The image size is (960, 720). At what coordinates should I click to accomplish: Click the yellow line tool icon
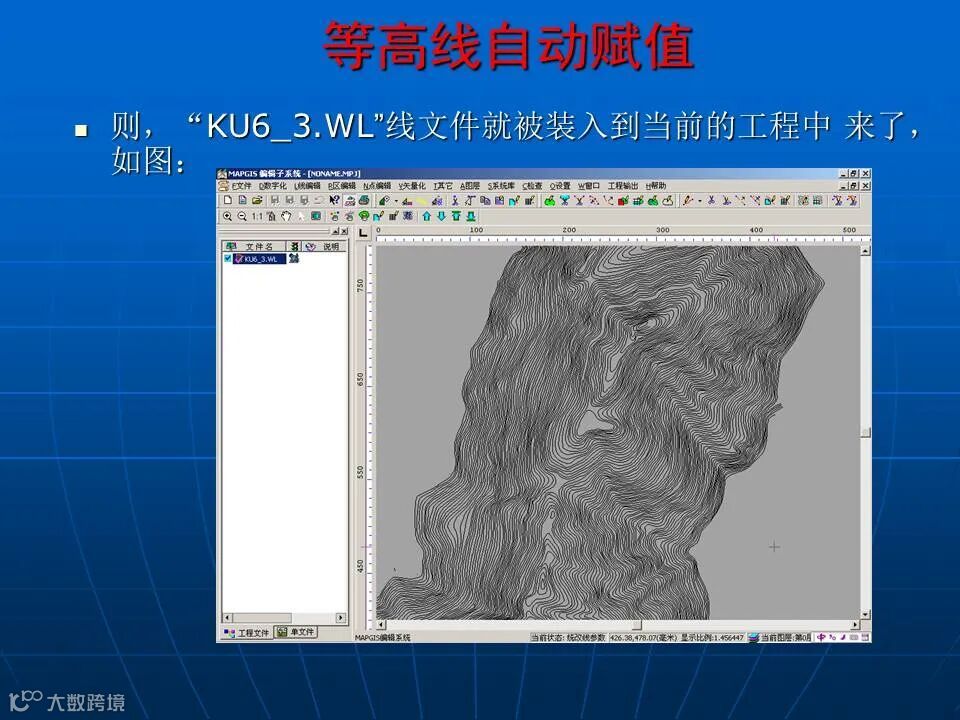(x=423, y=200)
